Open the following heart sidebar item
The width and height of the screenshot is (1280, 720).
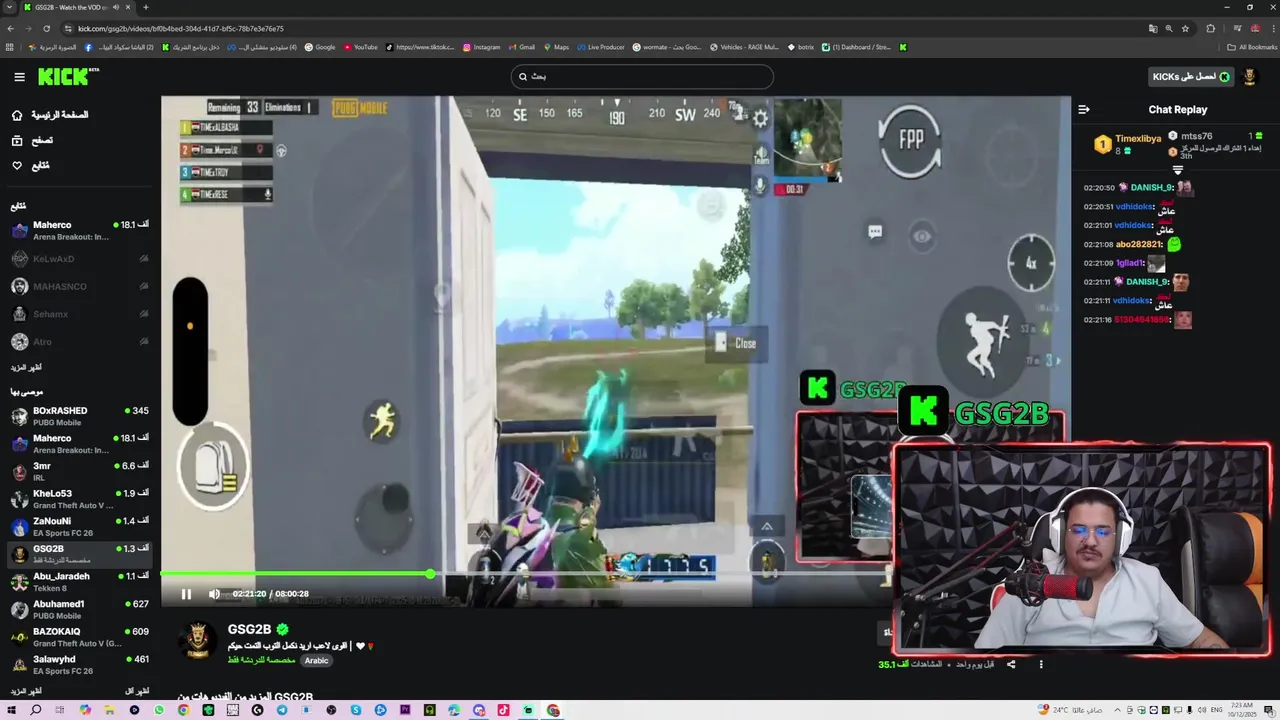pos(30,165)
